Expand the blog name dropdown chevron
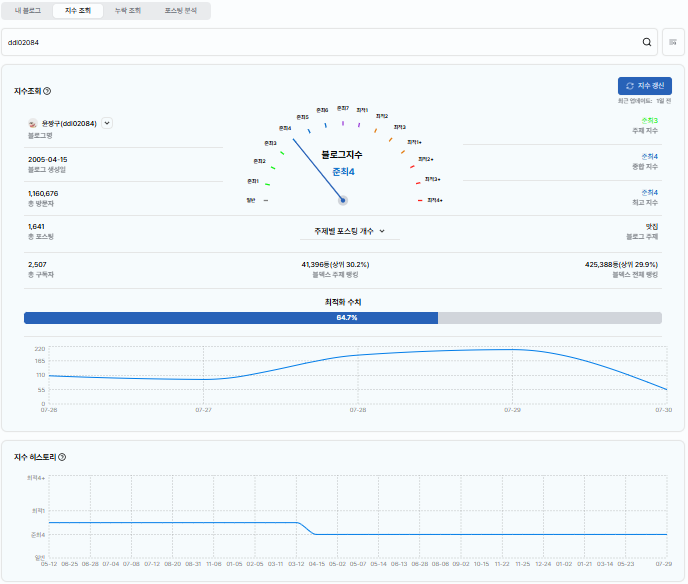This screenshot has height=584, width=688. pyautogui.click(x=107, y=123)
